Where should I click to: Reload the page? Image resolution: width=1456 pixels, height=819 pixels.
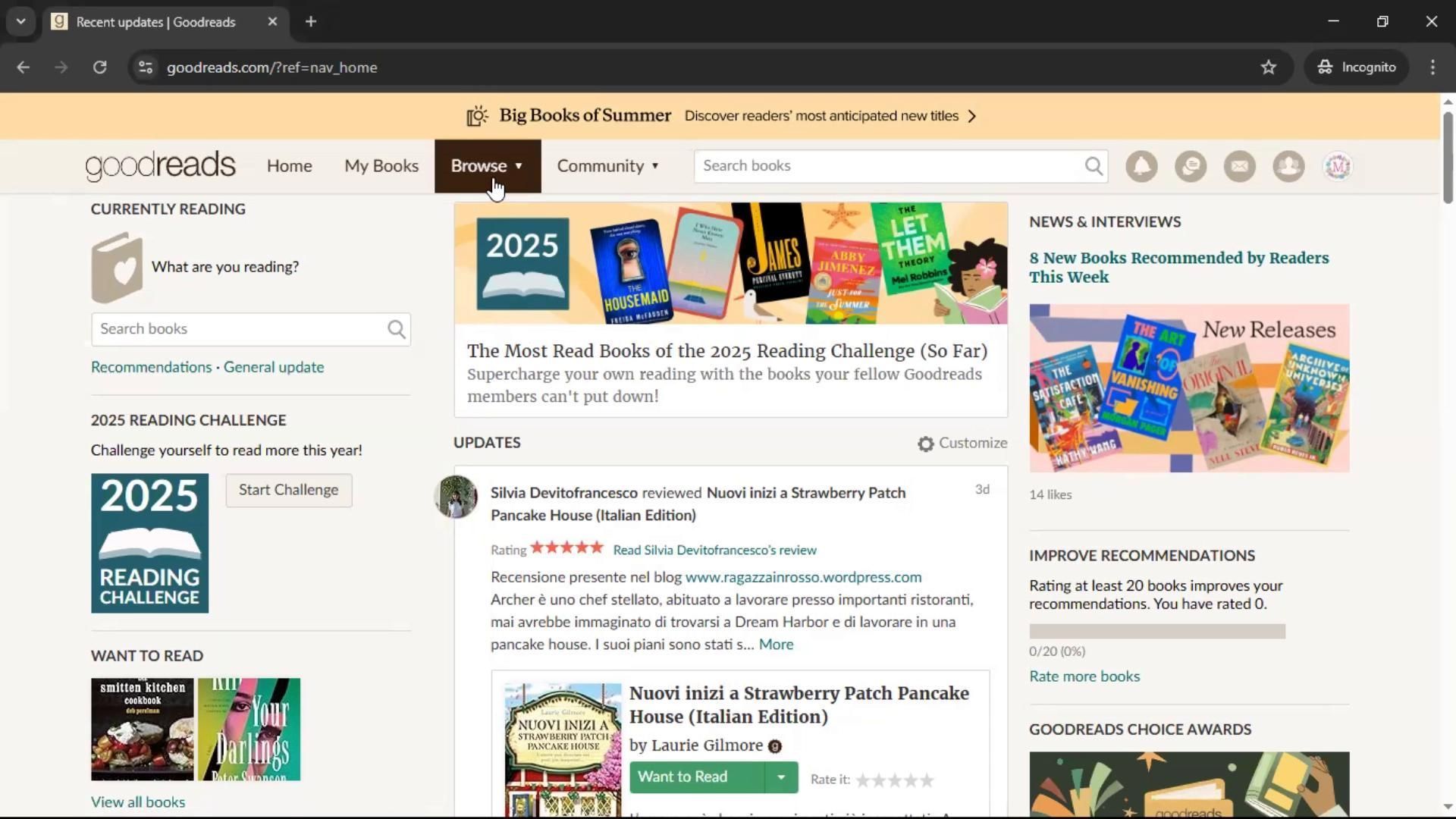(99, 67)
